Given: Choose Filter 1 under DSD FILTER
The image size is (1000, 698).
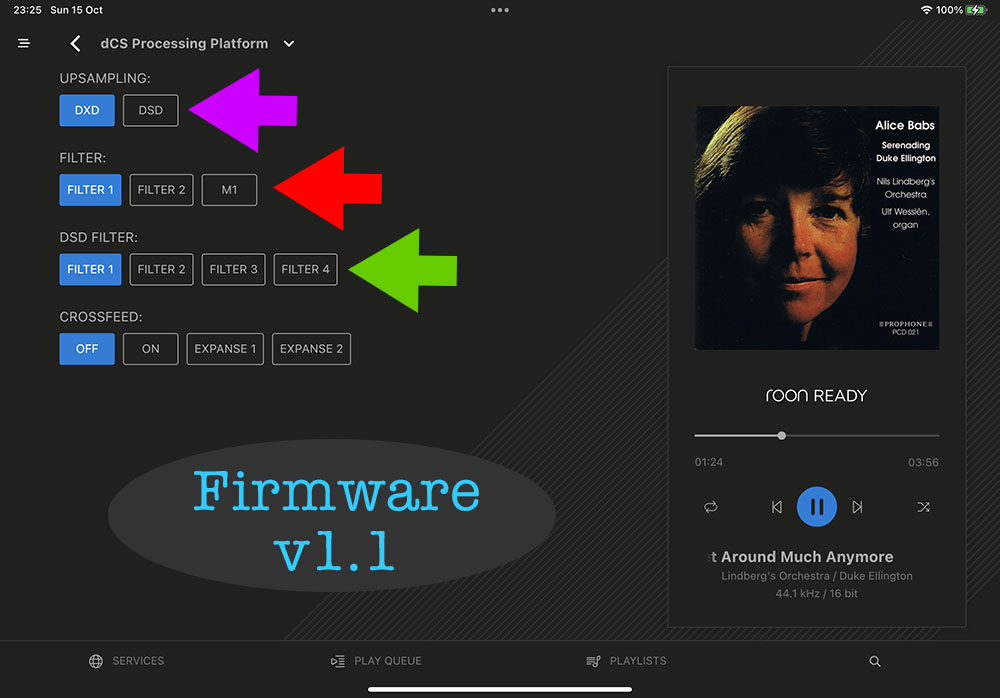Looking at the screenshot, I should tap(90, 269).
